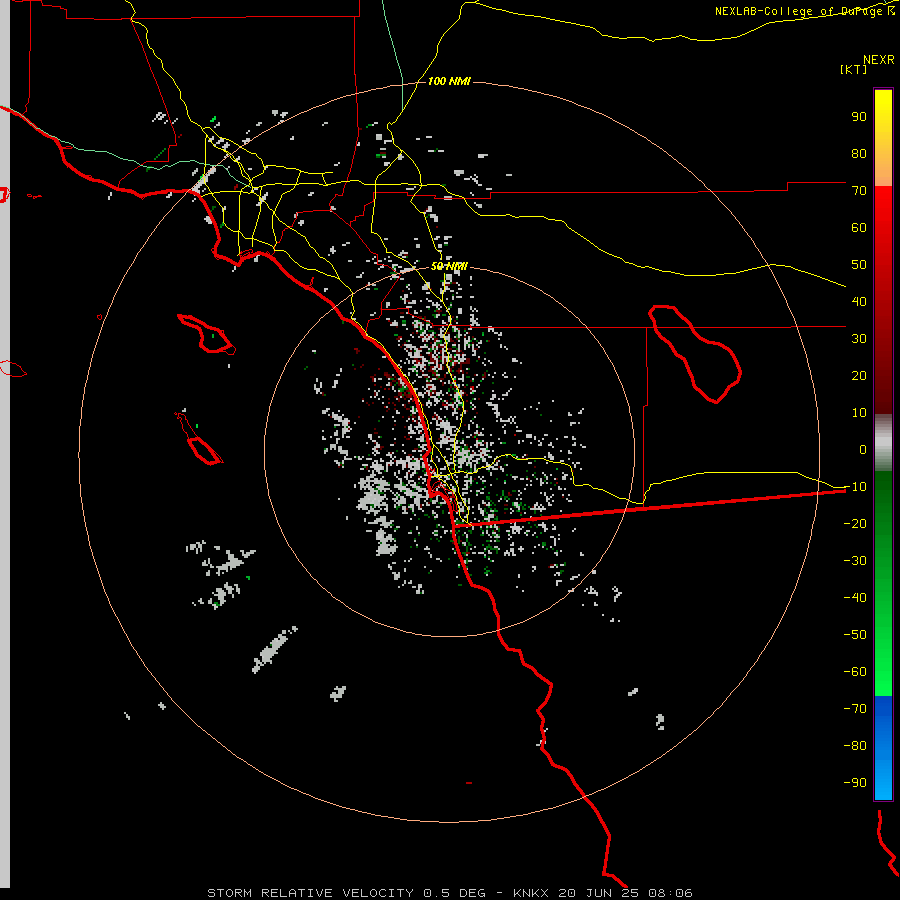This screenshot has width=900, height=900.
Task: Click the 20 JUN 25 date in caption
Action: [599, 893]
